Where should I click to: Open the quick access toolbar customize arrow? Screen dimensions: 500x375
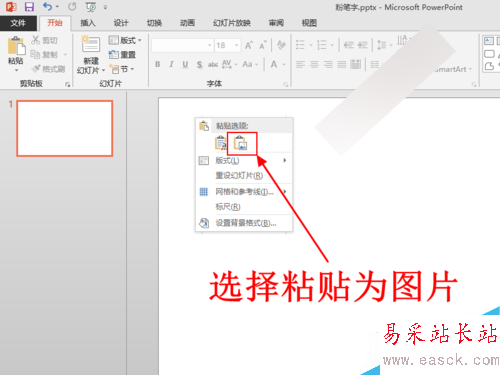[105, 7]
